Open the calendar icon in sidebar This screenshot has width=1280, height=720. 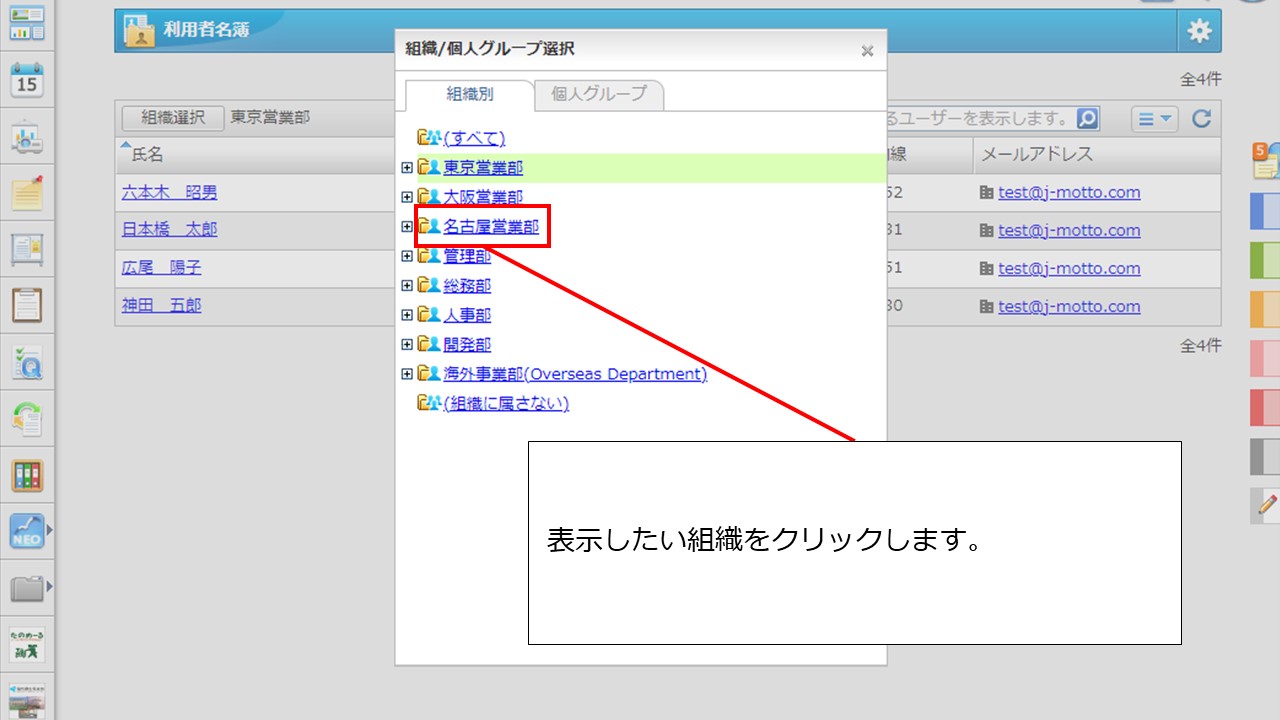[x=27, y=80]
